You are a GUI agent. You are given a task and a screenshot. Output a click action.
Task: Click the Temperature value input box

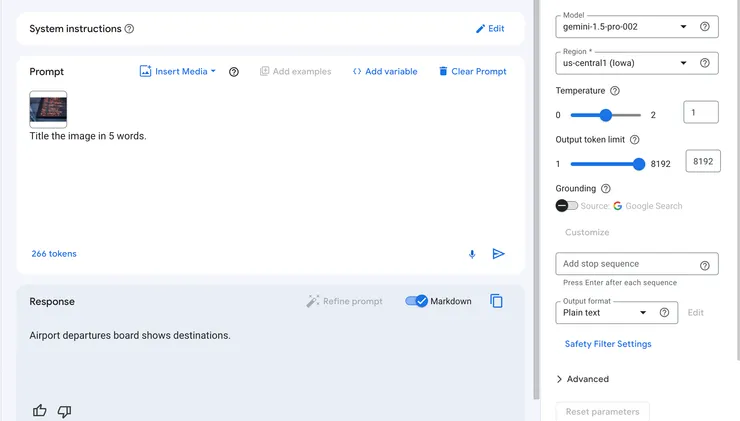[701, 112]
